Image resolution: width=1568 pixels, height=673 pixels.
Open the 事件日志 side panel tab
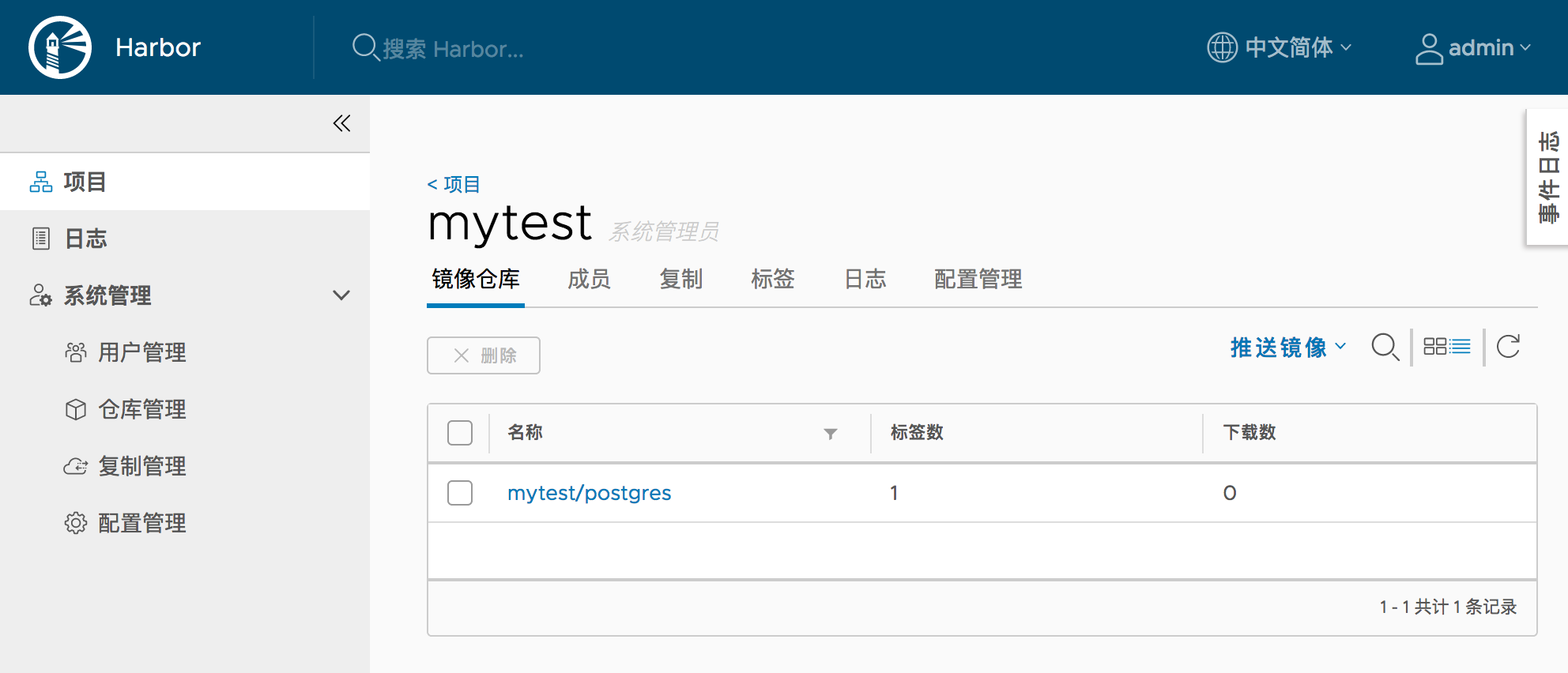[1547, 177]
